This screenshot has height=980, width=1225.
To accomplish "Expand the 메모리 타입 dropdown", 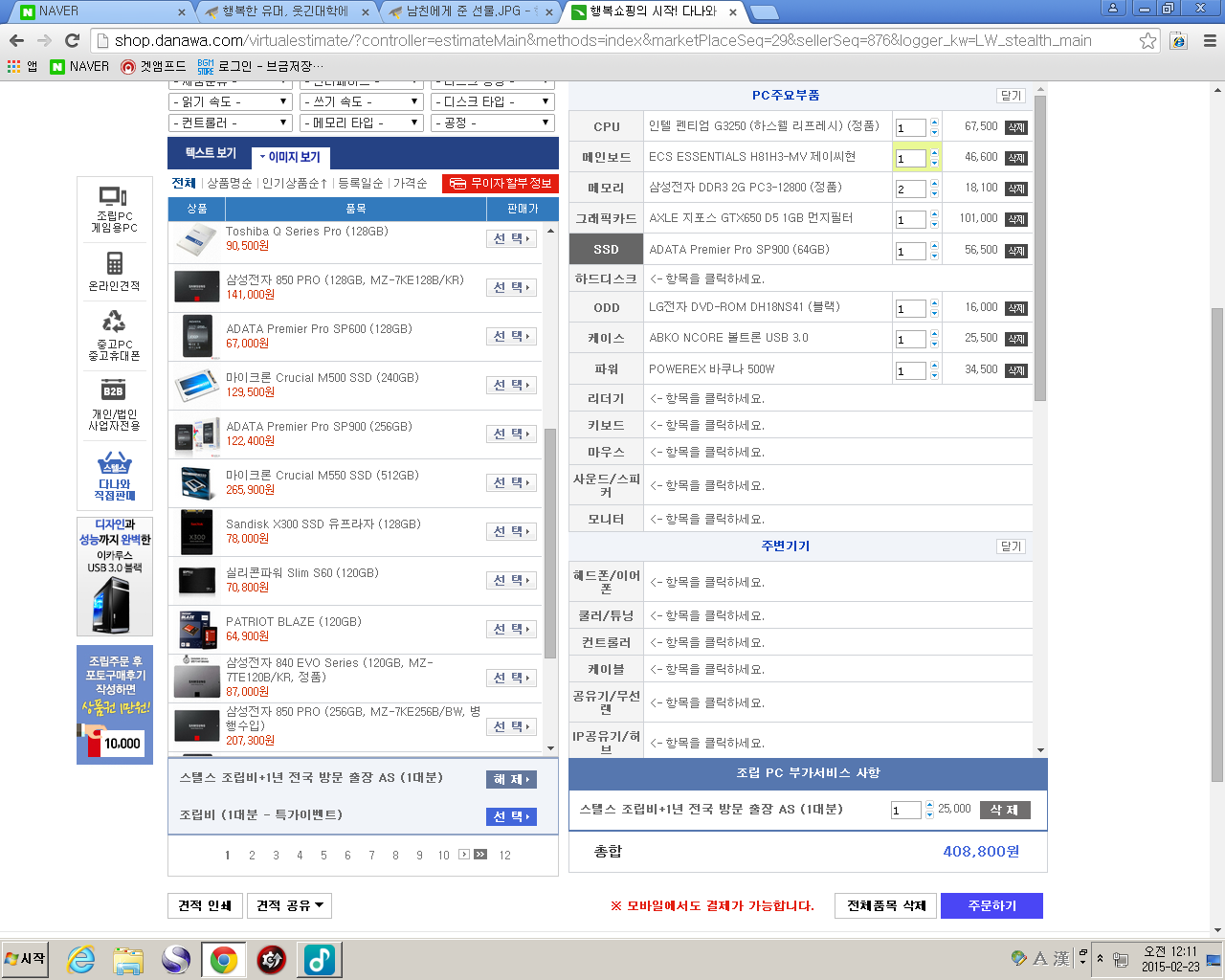I will point(361,122).
